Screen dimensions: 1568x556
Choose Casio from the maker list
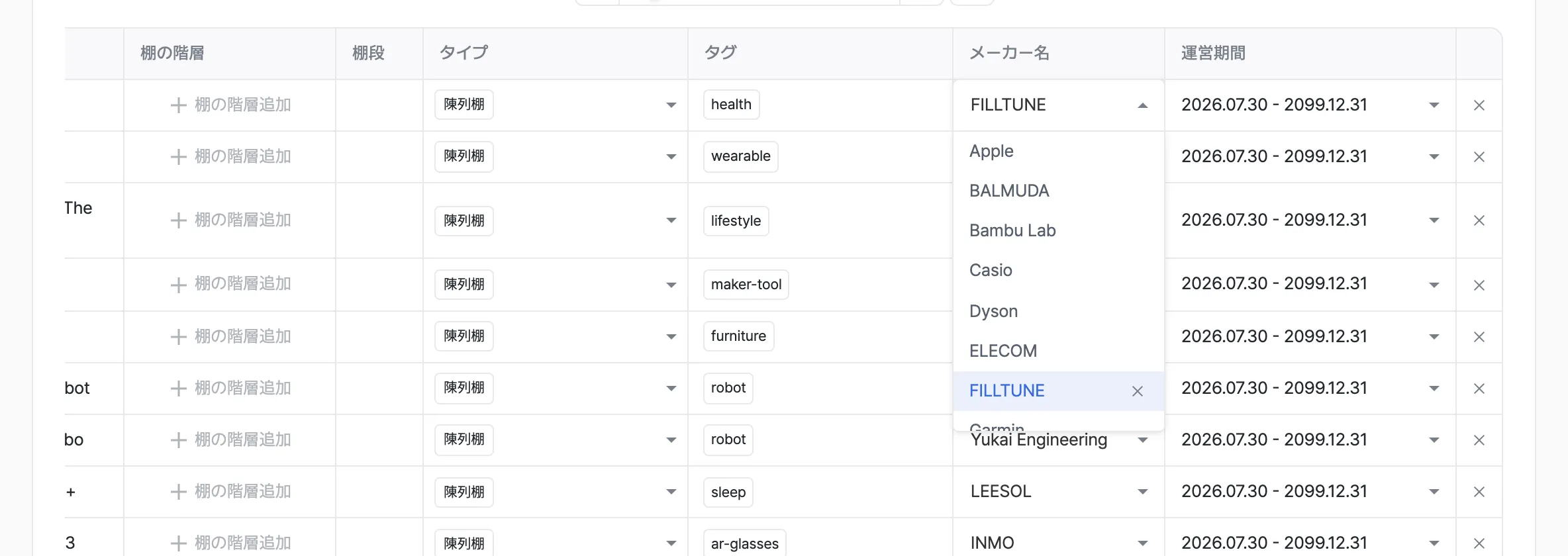pyautogui.click(x=1058, y=270)
